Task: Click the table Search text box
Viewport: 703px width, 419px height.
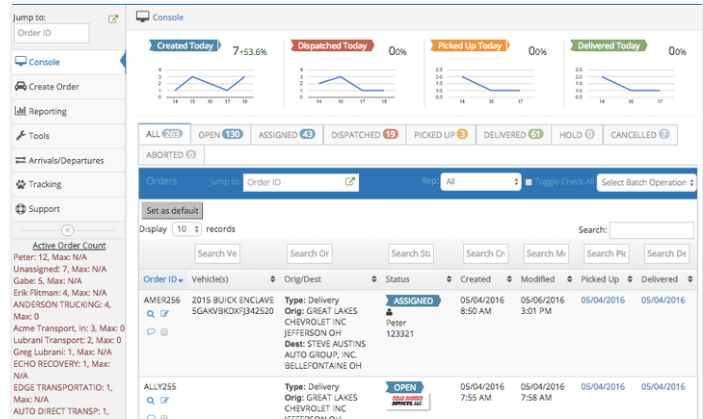Action: [652, 230]
